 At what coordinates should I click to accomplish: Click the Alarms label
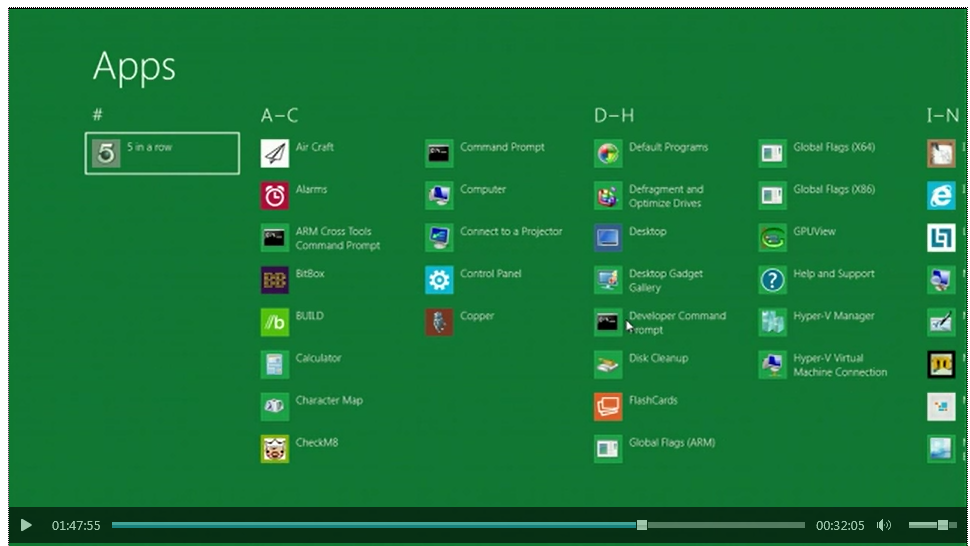tap(311, 189)
